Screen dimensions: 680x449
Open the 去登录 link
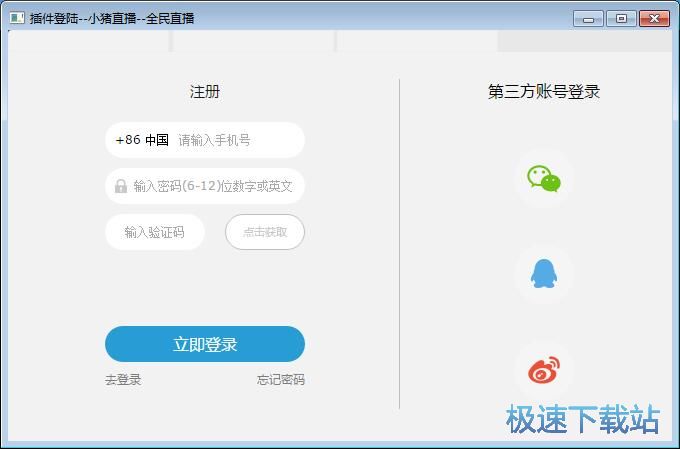[x=123, y=380]
